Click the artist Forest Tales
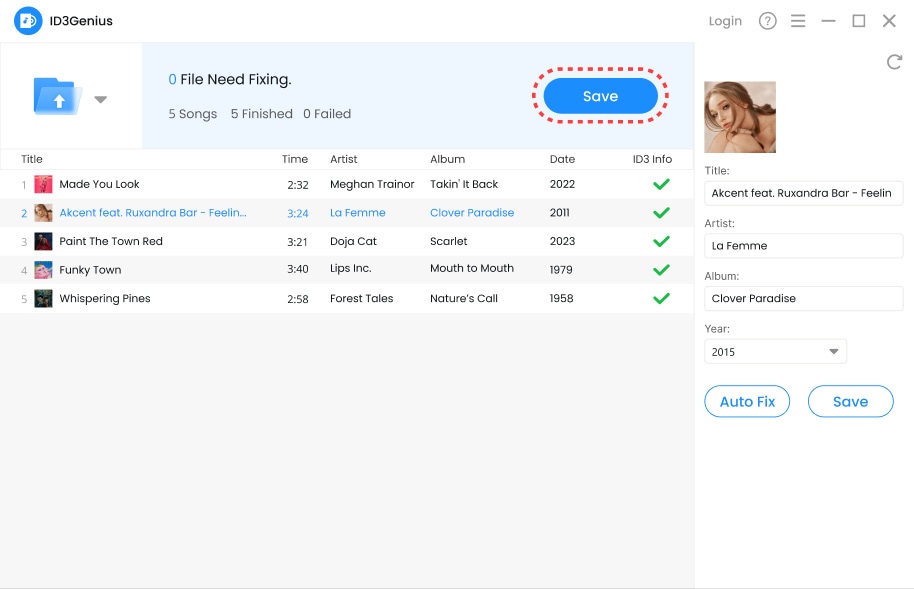The image size is (914, 589). pos(361,299)
